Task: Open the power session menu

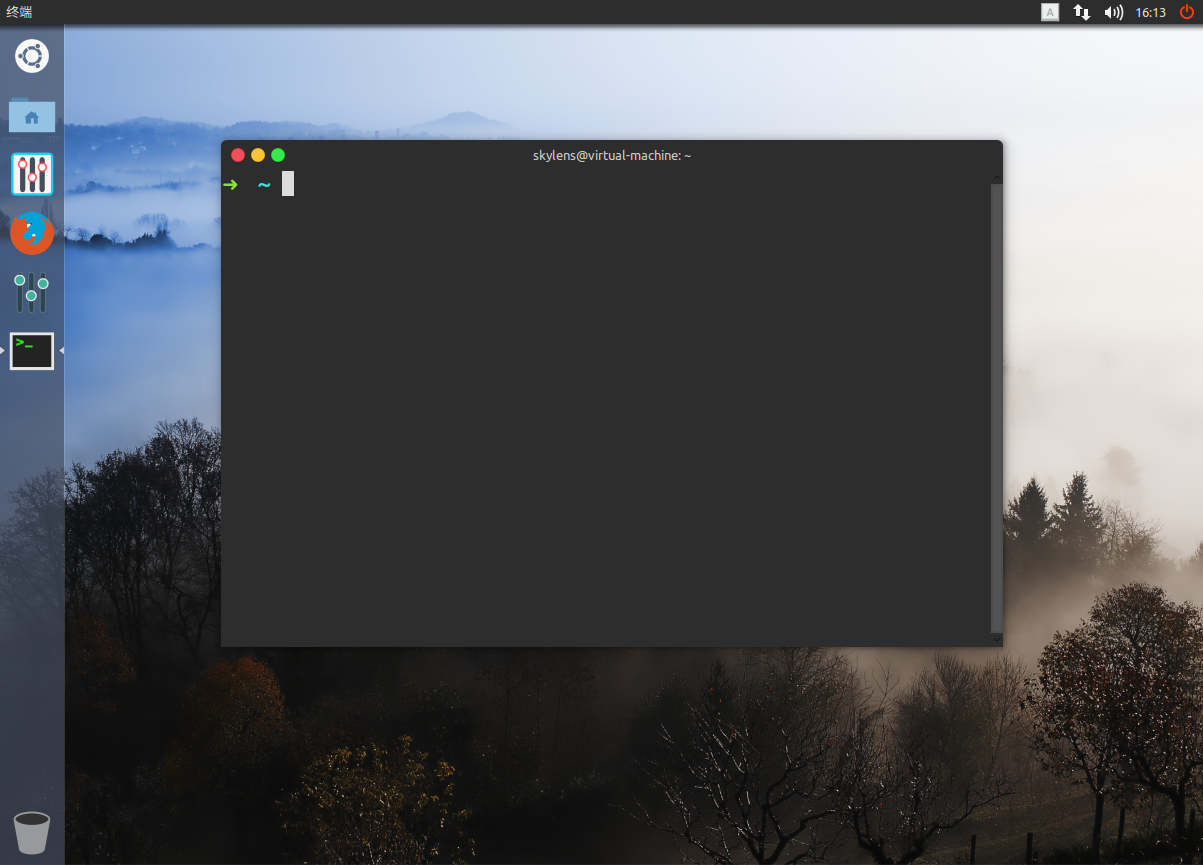Action: point(1187,12)
